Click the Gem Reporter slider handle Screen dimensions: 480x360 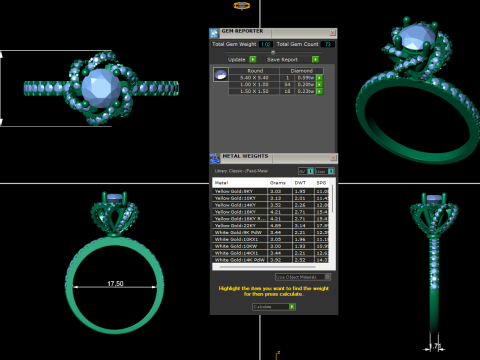pos(273,52)
